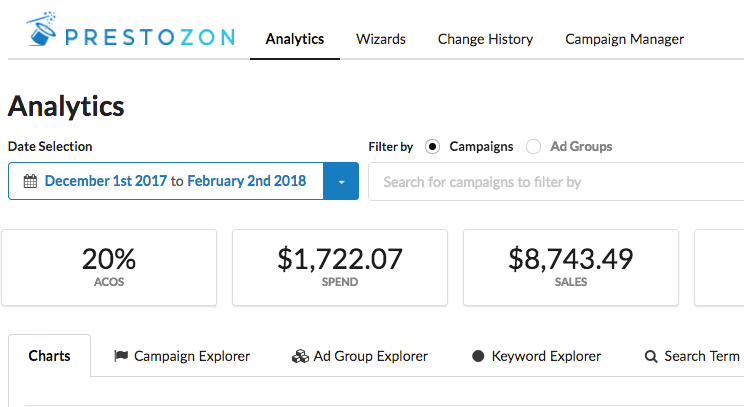The width and height of the screenshot is (744, 407).
Task: Click the $8,743.49 Sales metric card
Action: pos(571,267)
